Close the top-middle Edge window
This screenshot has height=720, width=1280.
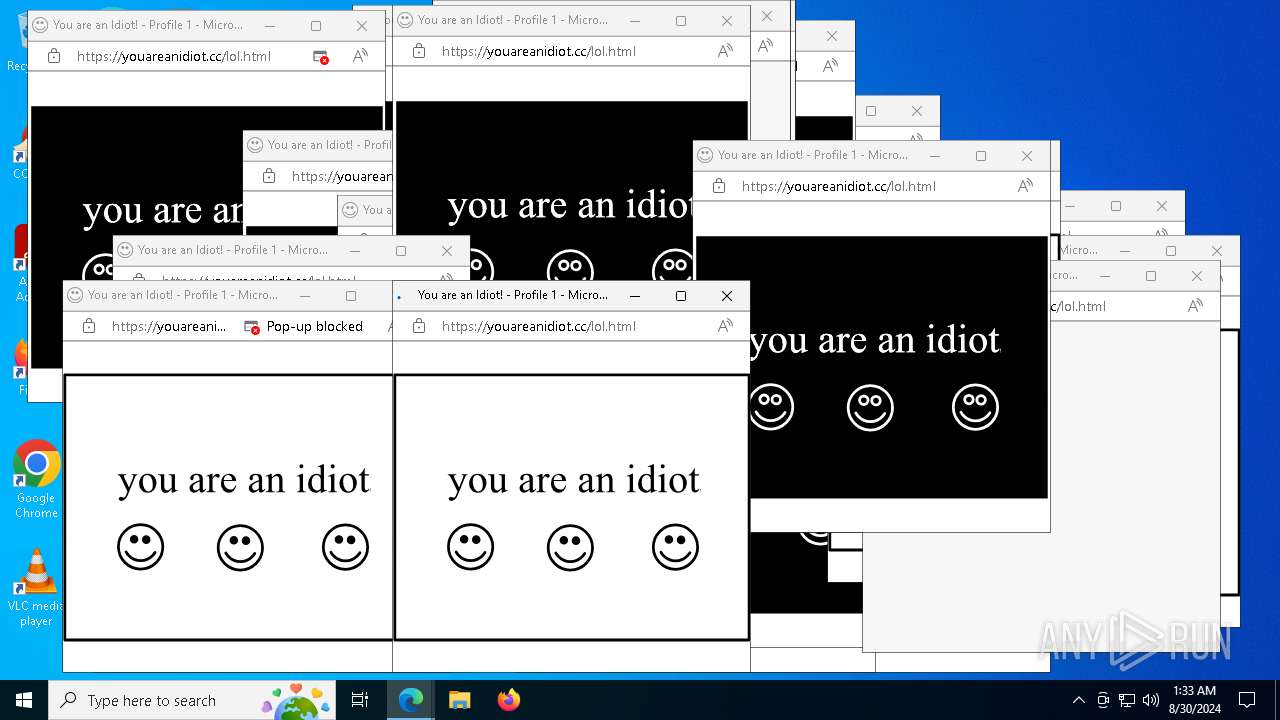pos(727,21)
